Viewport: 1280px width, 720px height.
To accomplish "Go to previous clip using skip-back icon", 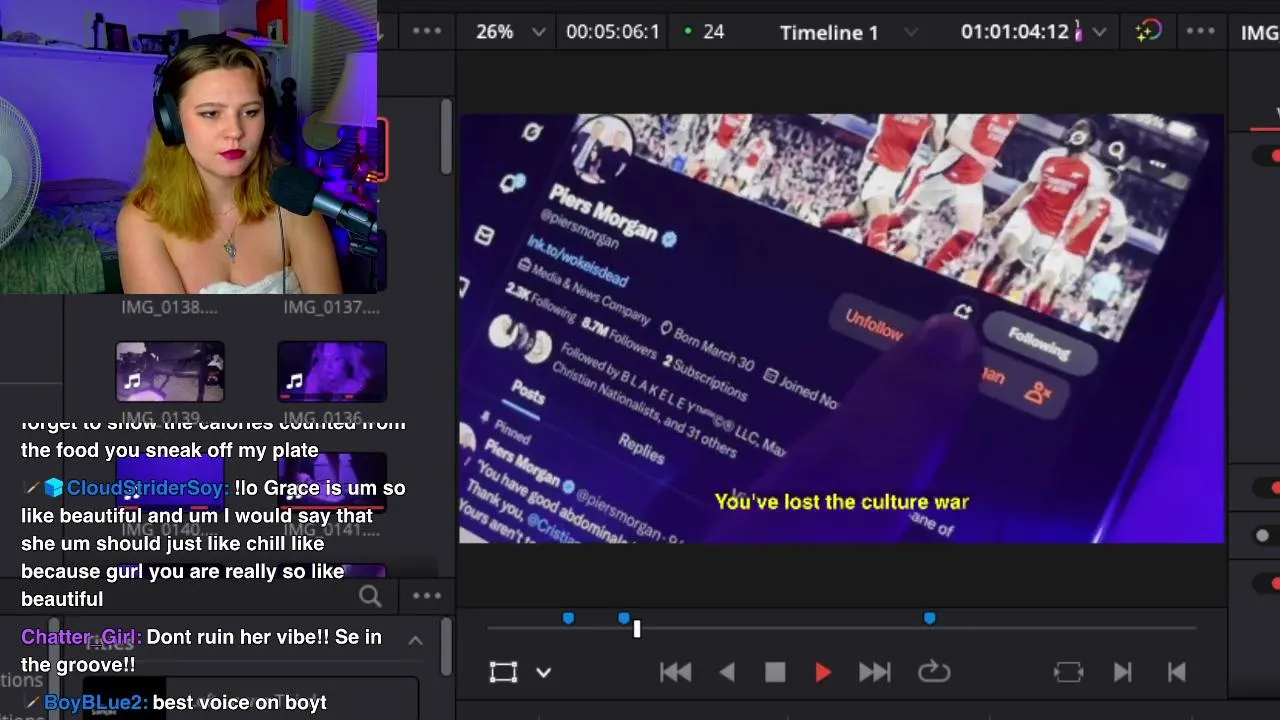I will tap(1176, 672).
